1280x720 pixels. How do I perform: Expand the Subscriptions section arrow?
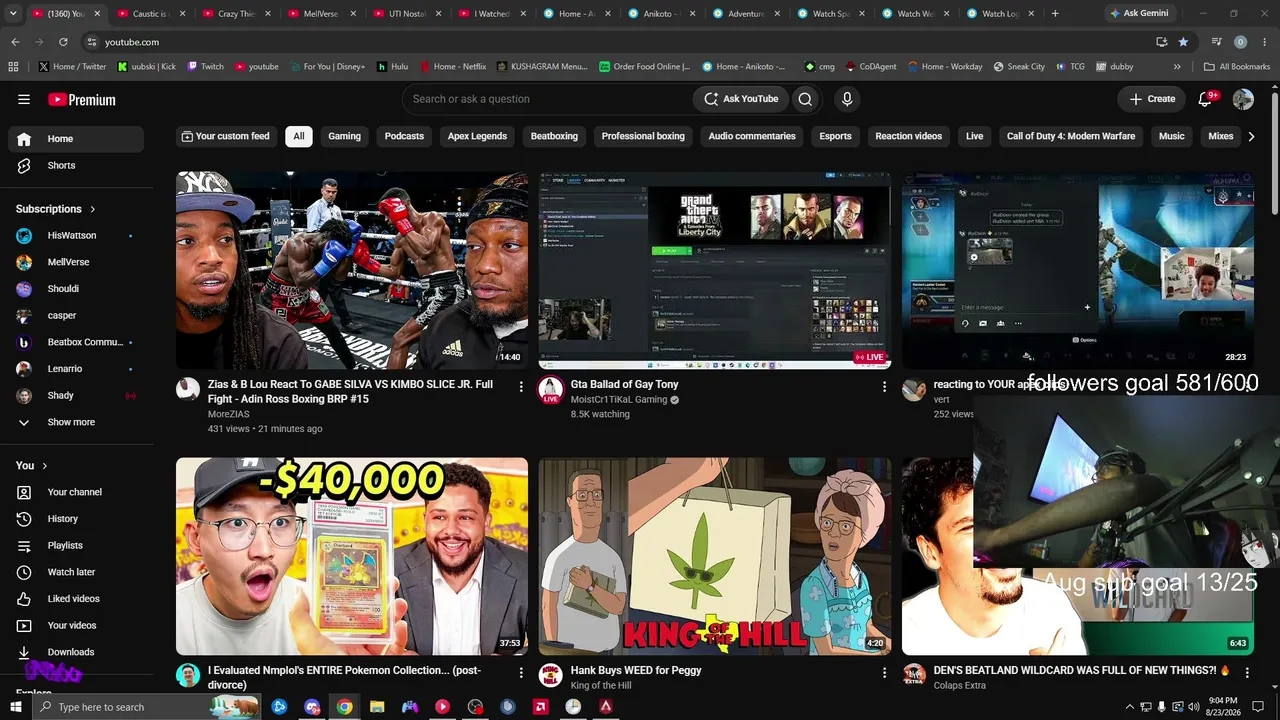tap(93, 209)
